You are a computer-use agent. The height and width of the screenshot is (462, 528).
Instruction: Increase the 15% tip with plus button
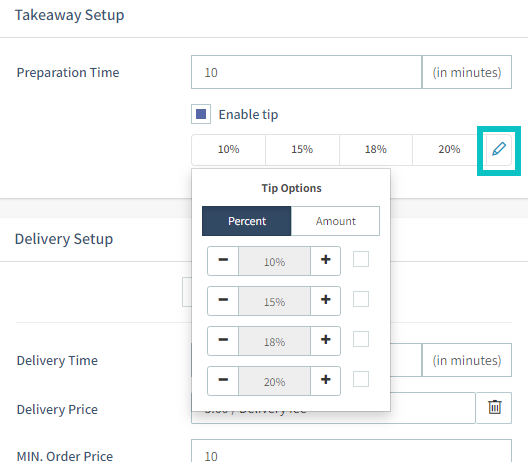[x=325, y=301]
